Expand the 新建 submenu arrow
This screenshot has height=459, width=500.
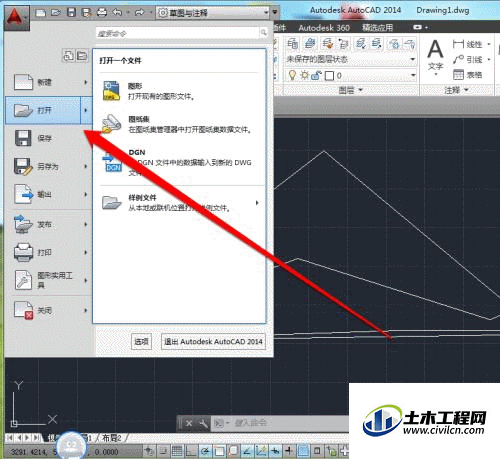click(x=86, y=82)
